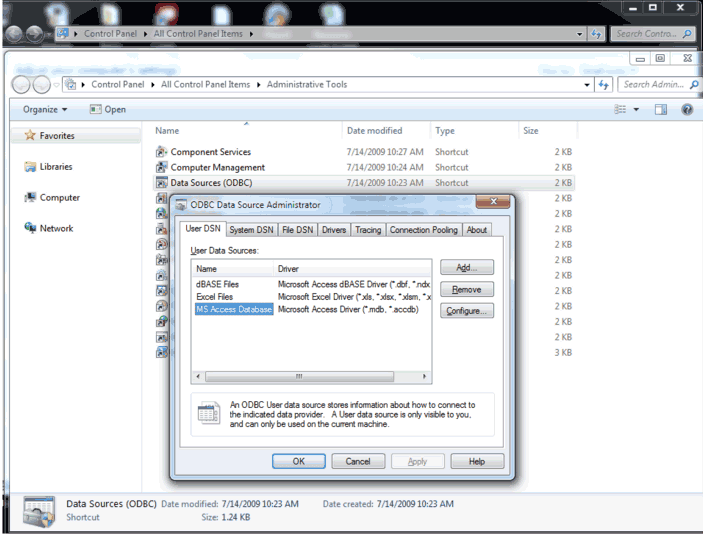Sort by the Type column header

pos(474,130)
